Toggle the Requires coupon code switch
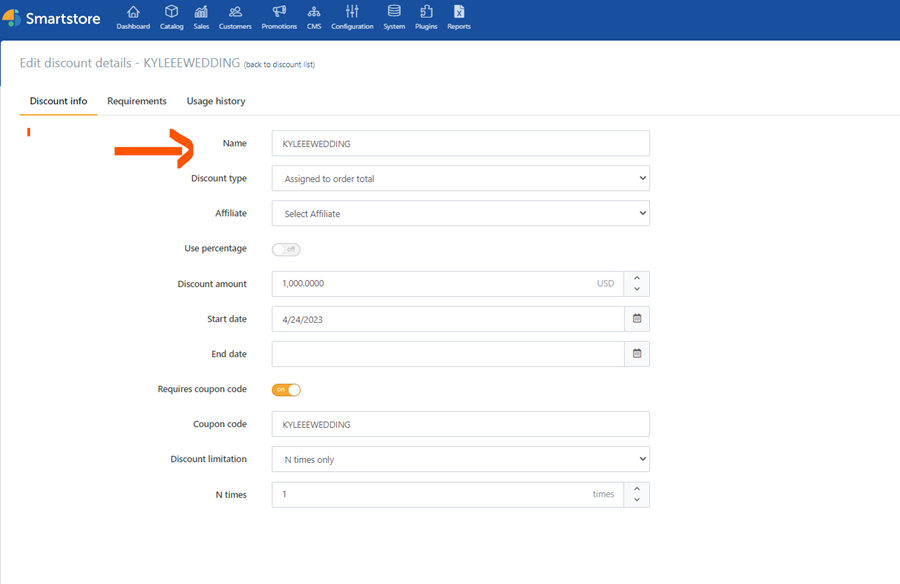Screen dimensions: 900x584 (x=286, y=390)
